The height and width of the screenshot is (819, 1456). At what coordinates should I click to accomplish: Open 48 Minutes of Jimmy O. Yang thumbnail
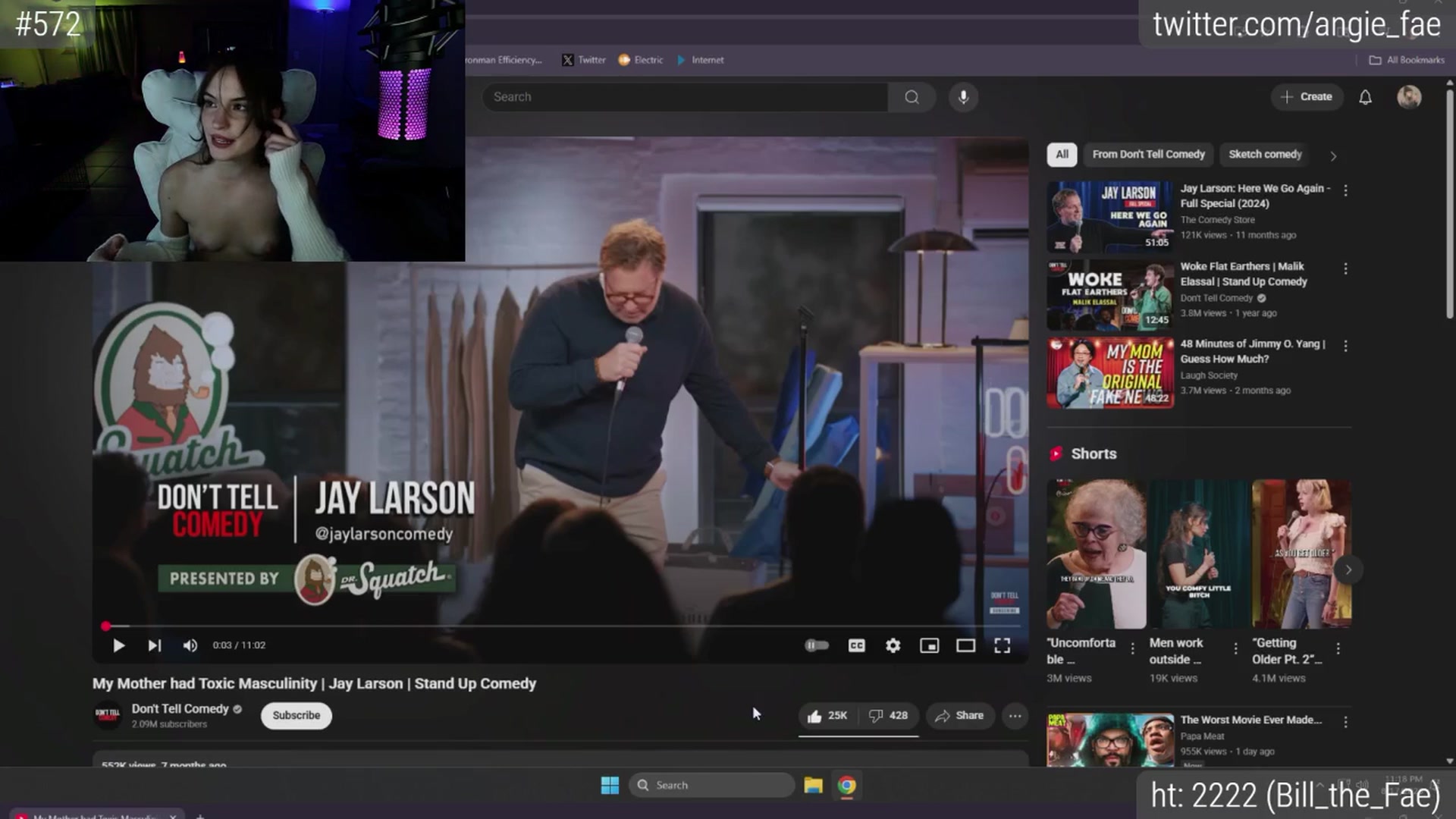coord(1110,373)
